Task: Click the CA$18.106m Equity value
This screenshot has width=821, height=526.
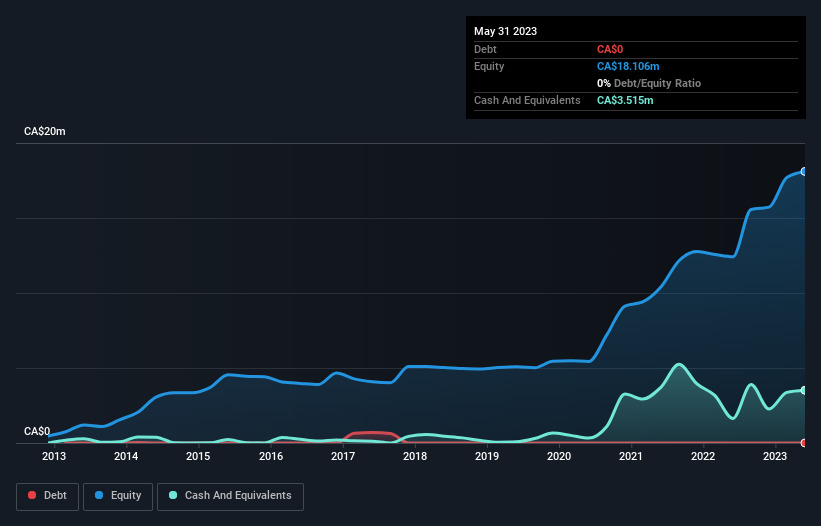Action: [x=628, y=66]
